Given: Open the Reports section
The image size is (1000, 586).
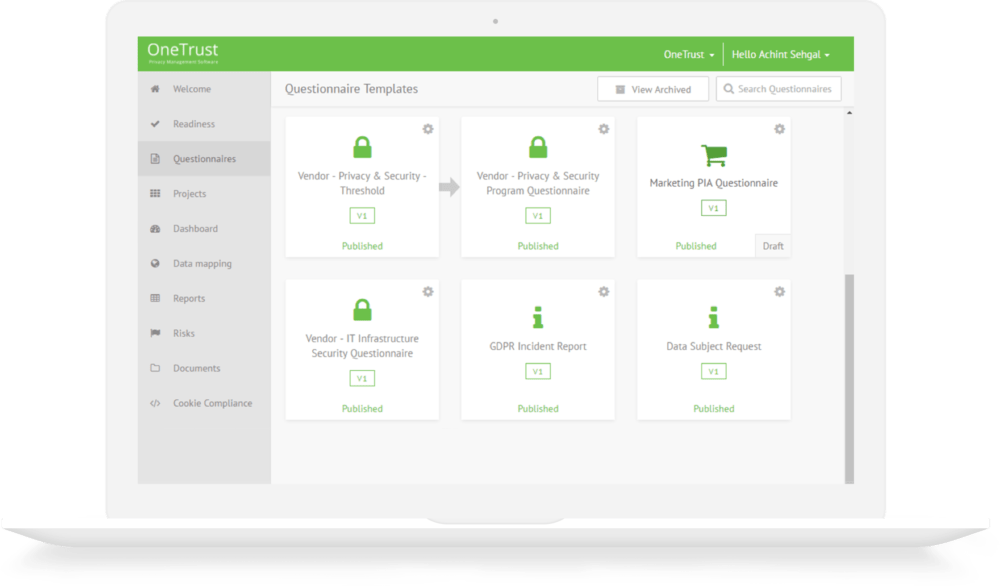Looking at the screenshot, I should (204, 298).
